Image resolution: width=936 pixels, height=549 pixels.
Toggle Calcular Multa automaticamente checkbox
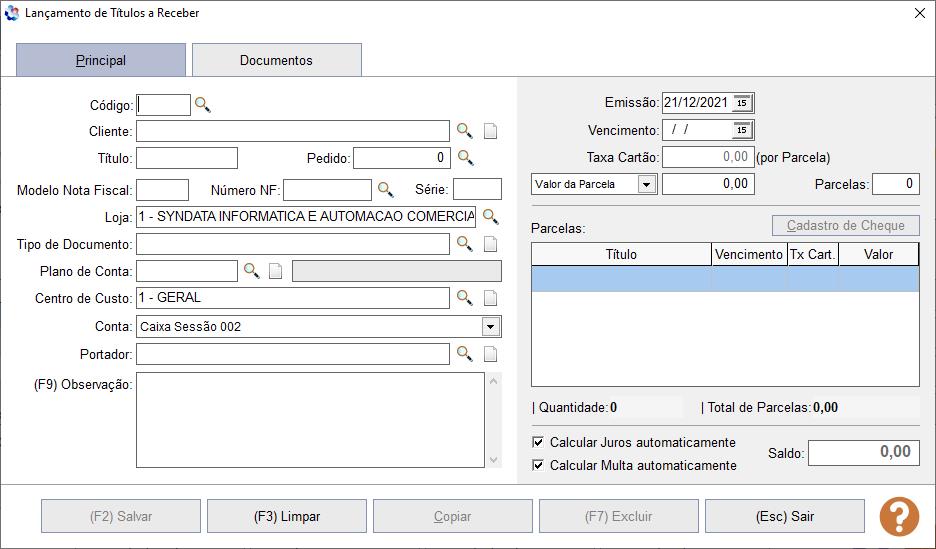(538, 465)
